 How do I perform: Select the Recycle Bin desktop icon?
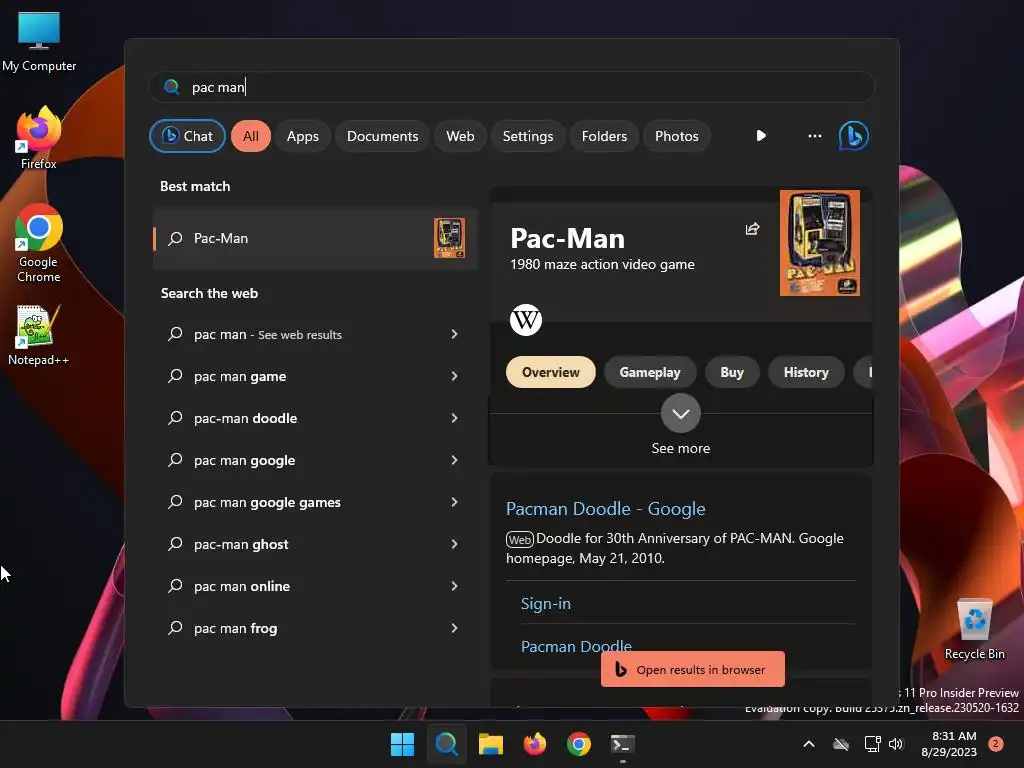[x=974, y=630]
